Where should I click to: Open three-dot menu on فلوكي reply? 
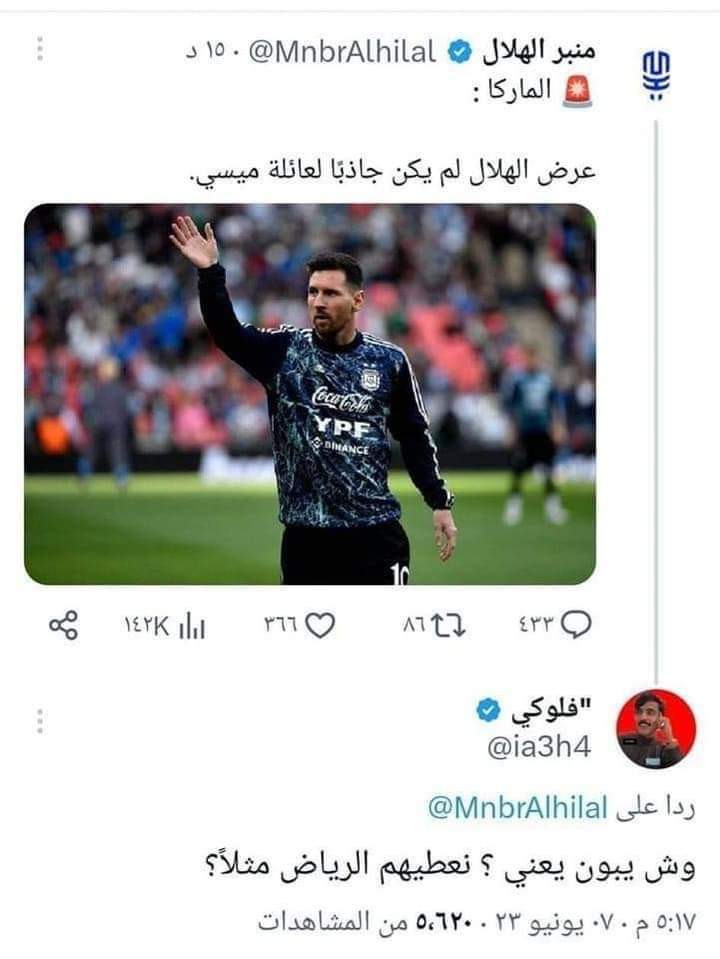point(40,721)
